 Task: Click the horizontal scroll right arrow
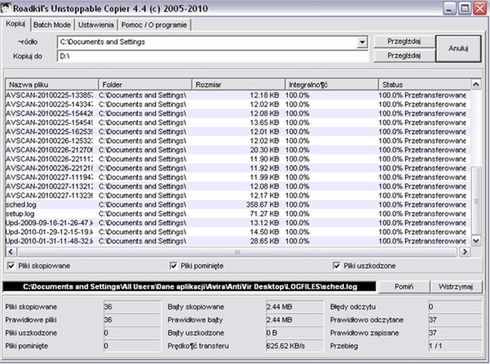(465, 252)
